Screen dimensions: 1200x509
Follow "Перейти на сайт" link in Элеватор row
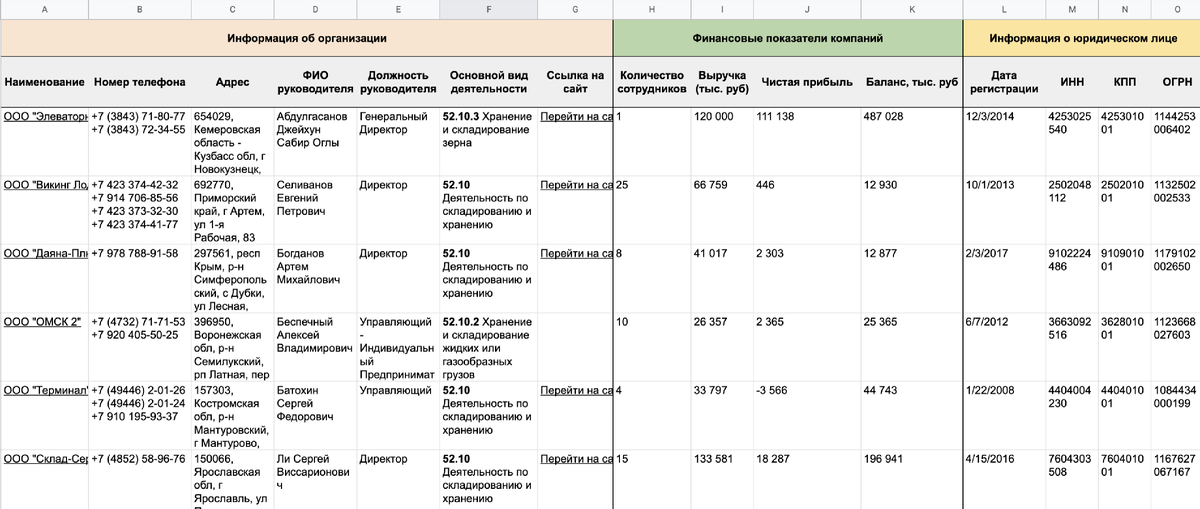pyautogui.click(x=575, y=116)
